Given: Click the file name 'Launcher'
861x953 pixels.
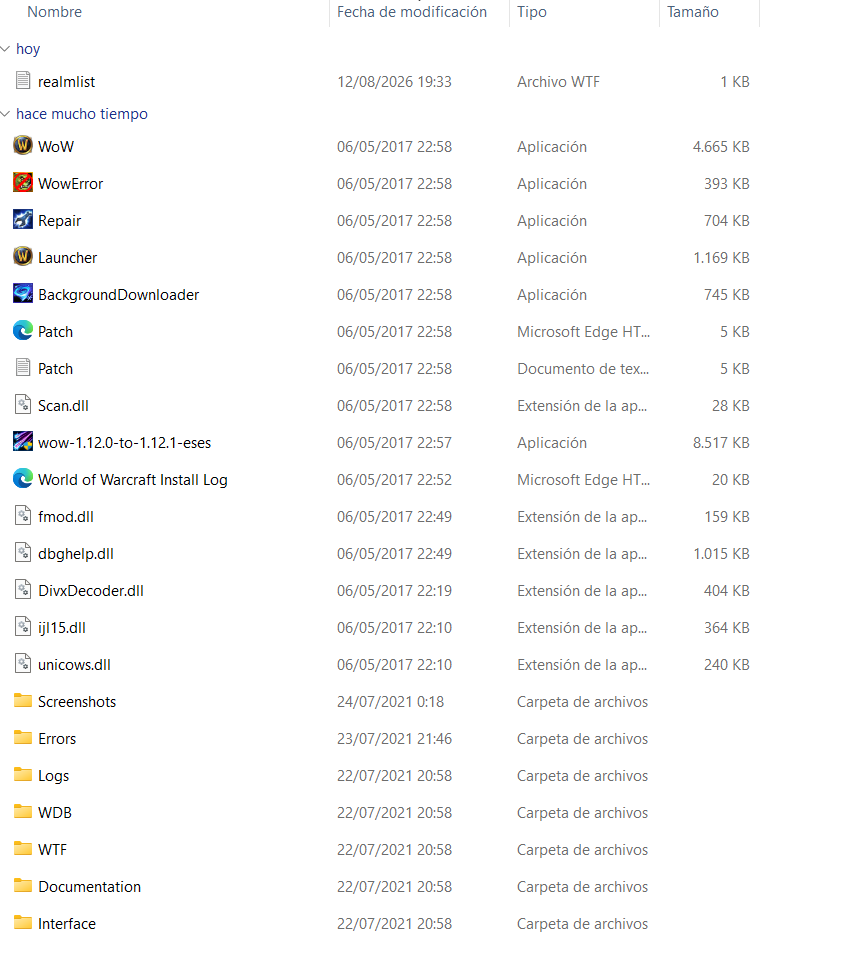Looking at the screenshot, I should coord(67,258).
